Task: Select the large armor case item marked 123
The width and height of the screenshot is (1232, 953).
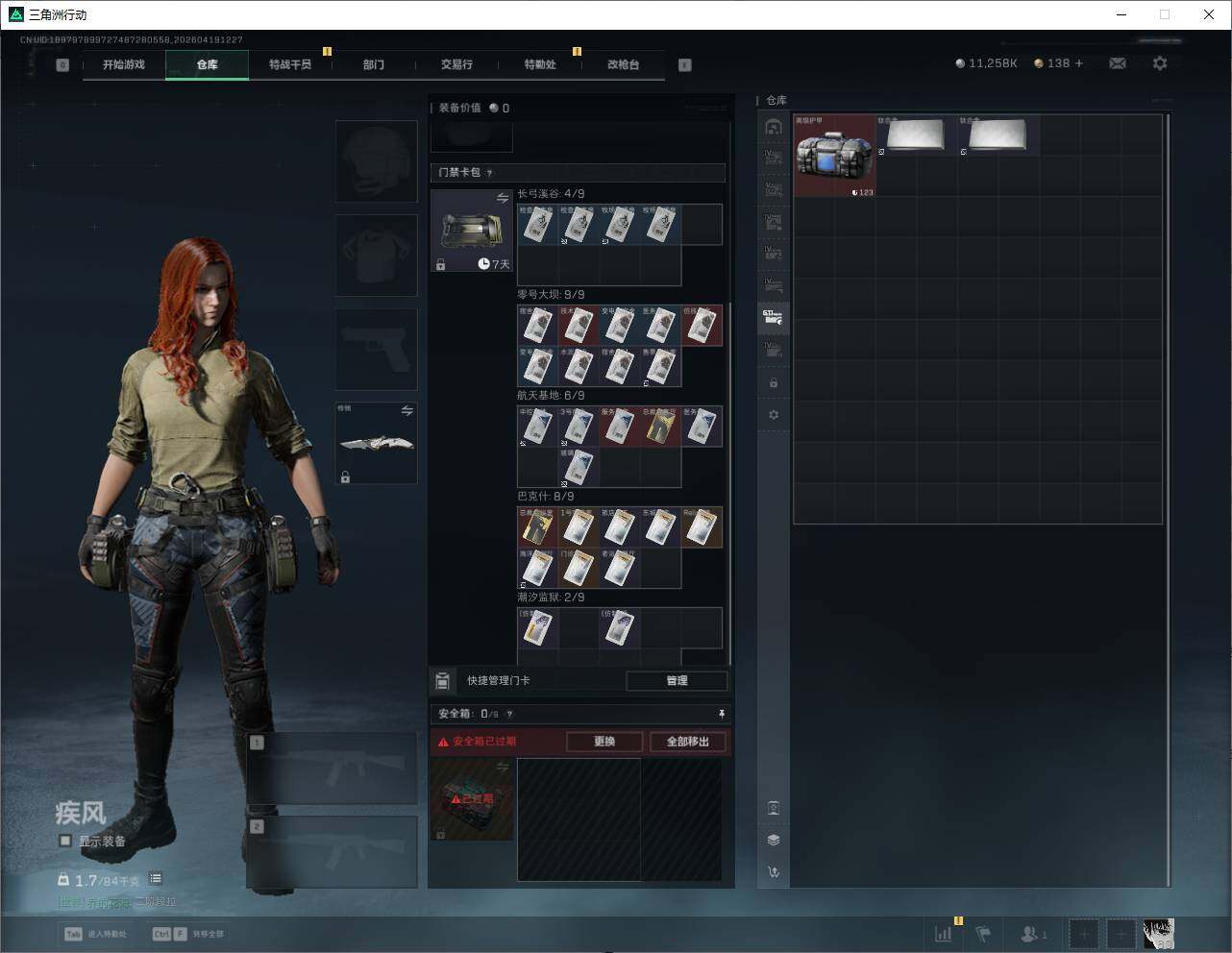Action: (x=834, y=157)
